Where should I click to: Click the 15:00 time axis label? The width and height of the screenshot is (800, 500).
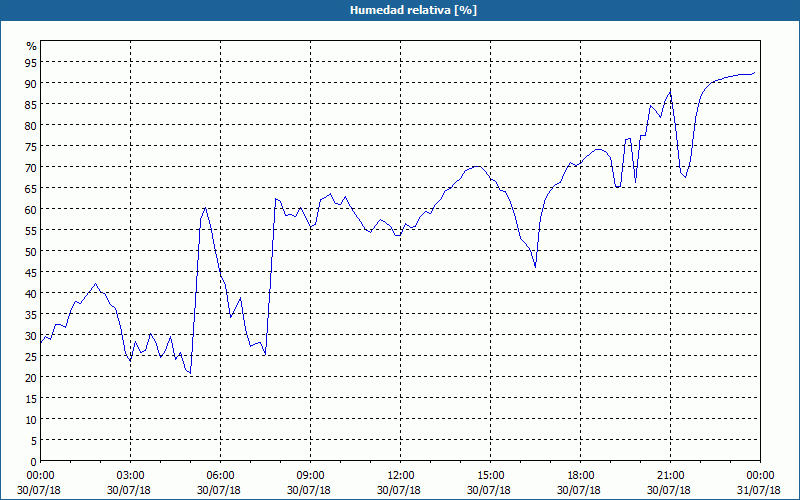pos(490,476)
